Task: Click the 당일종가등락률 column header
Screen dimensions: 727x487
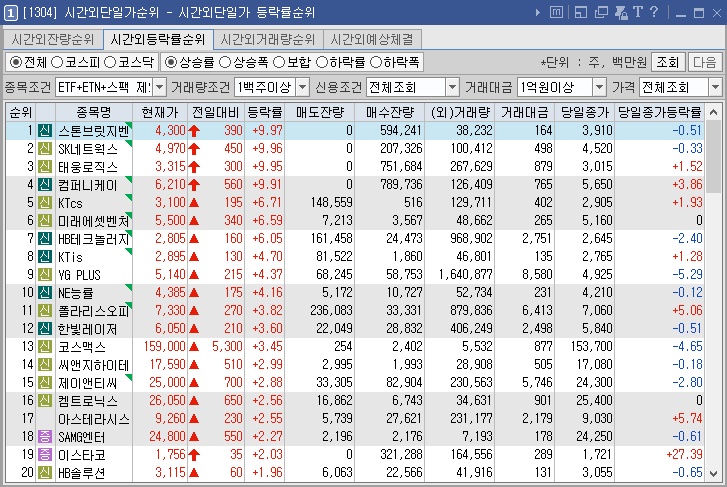Action: (659, 112)
